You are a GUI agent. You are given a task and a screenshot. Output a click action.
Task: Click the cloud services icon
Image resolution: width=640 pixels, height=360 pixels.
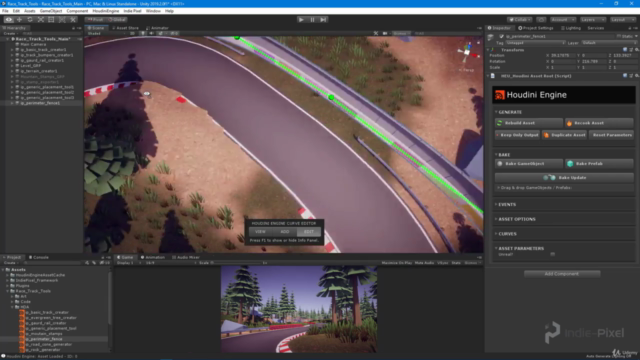click(541, 20)
